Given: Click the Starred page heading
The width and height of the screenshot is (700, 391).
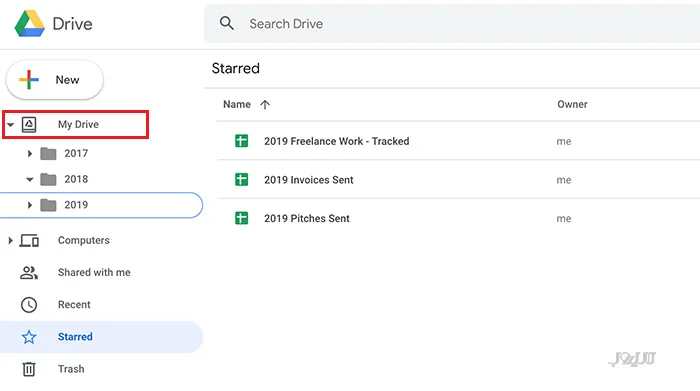Looking at the screenshot, I should pos(235,68).
